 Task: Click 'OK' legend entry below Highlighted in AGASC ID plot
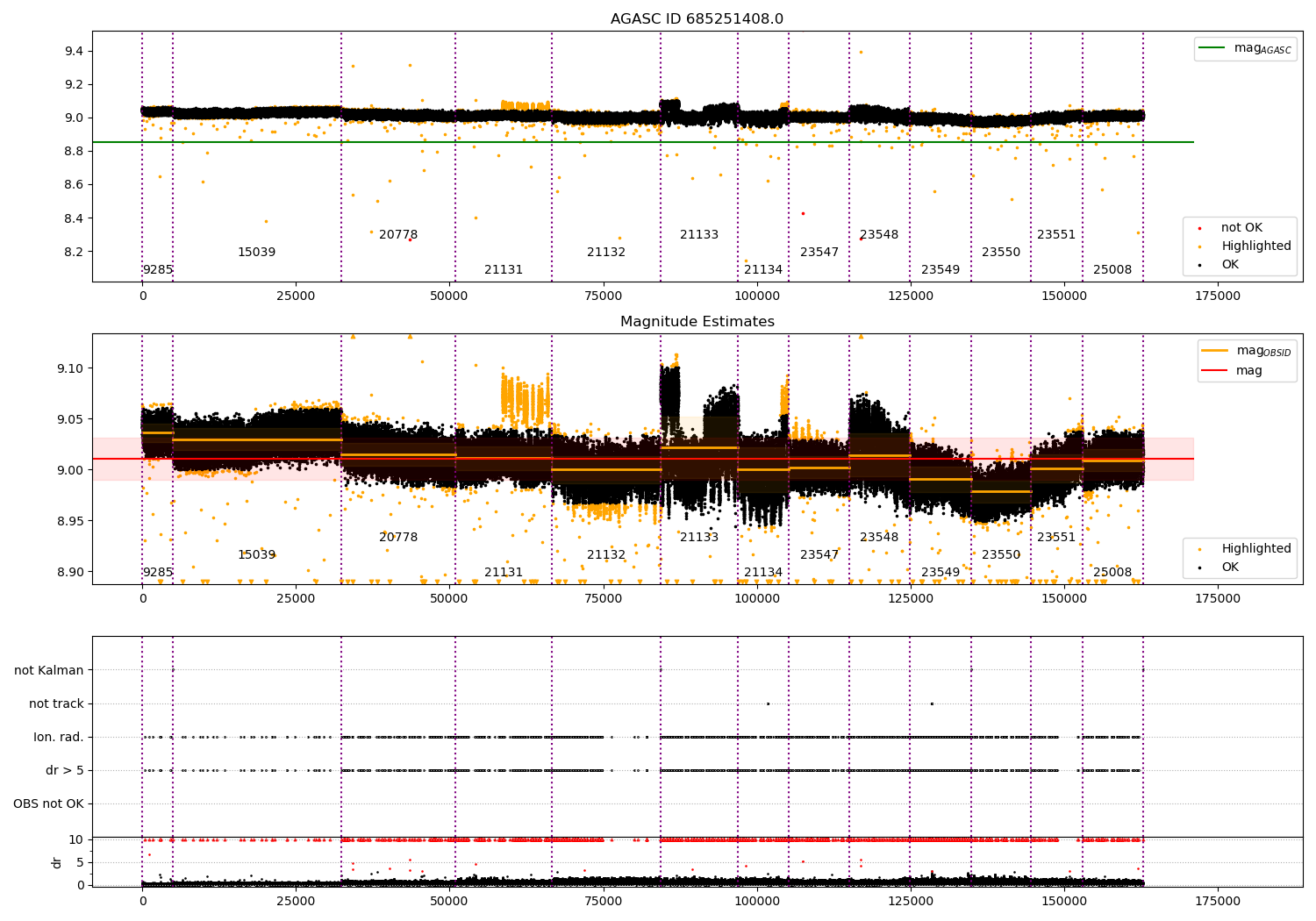1230,265
